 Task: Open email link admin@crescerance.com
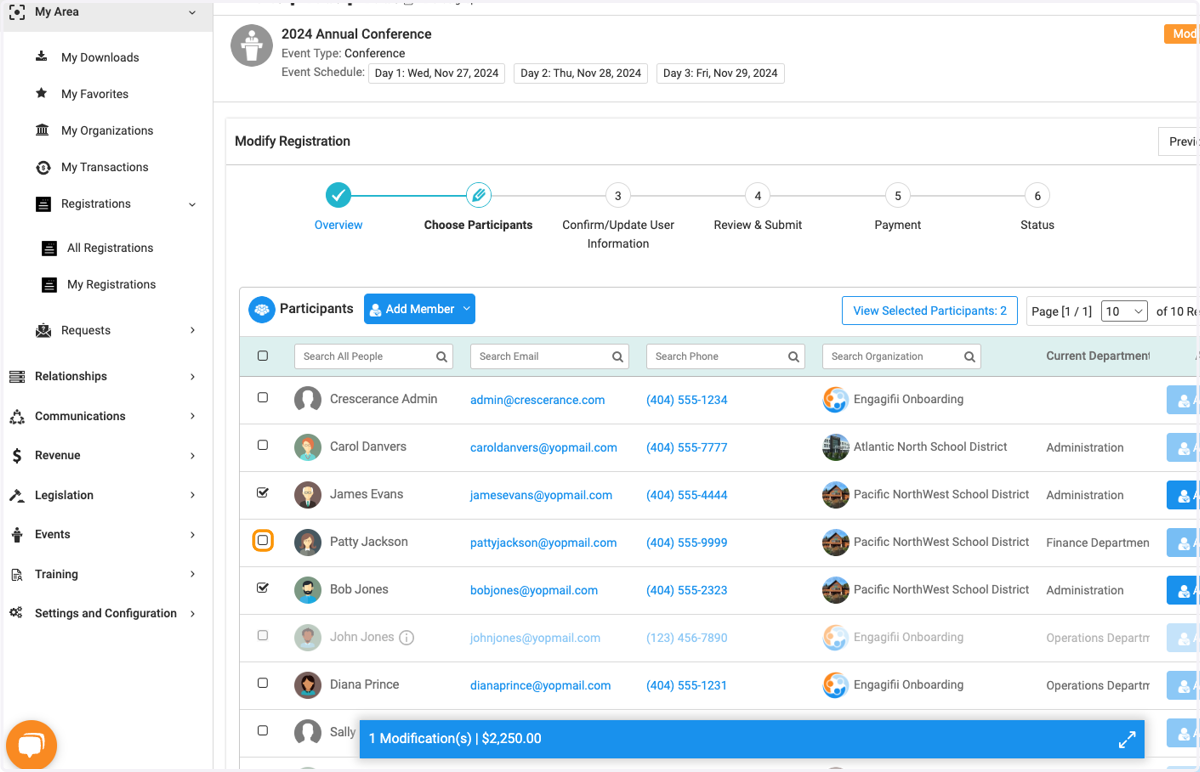click(x=537, y=400)
